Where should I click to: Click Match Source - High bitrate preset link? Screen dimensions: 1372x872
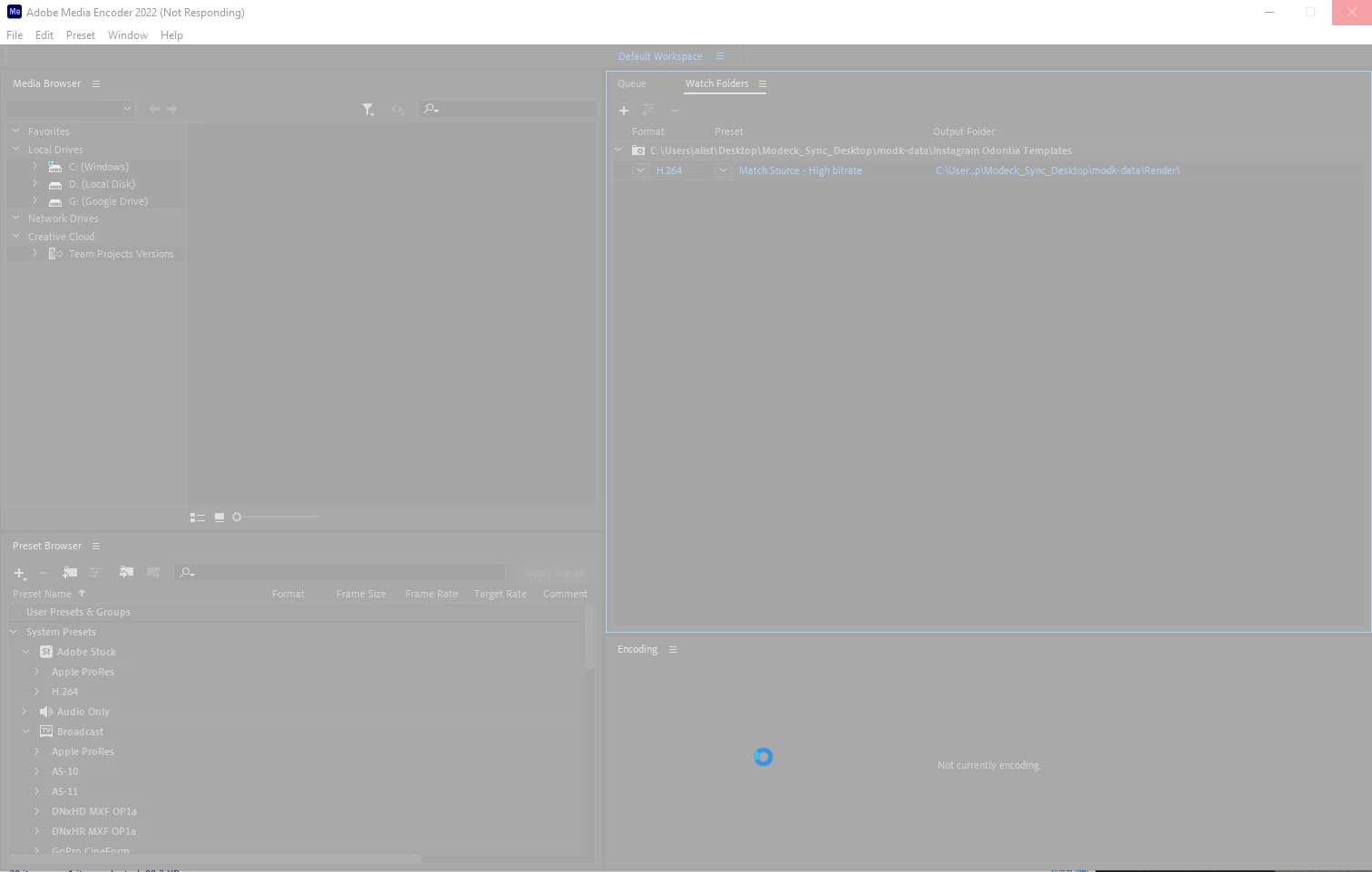click(801, 170)
